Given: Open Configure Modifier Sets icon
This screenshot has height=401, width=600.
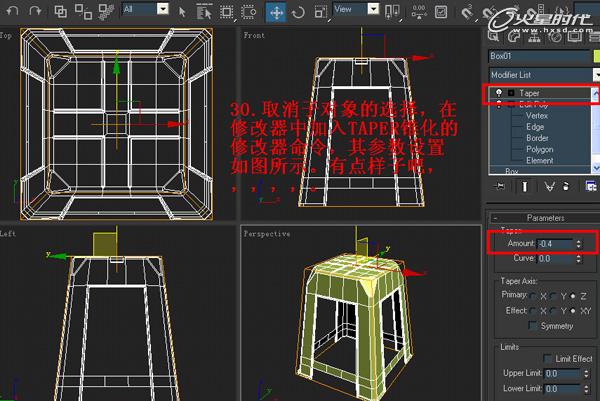Looking at the screenshot, I should coord(591,186).
